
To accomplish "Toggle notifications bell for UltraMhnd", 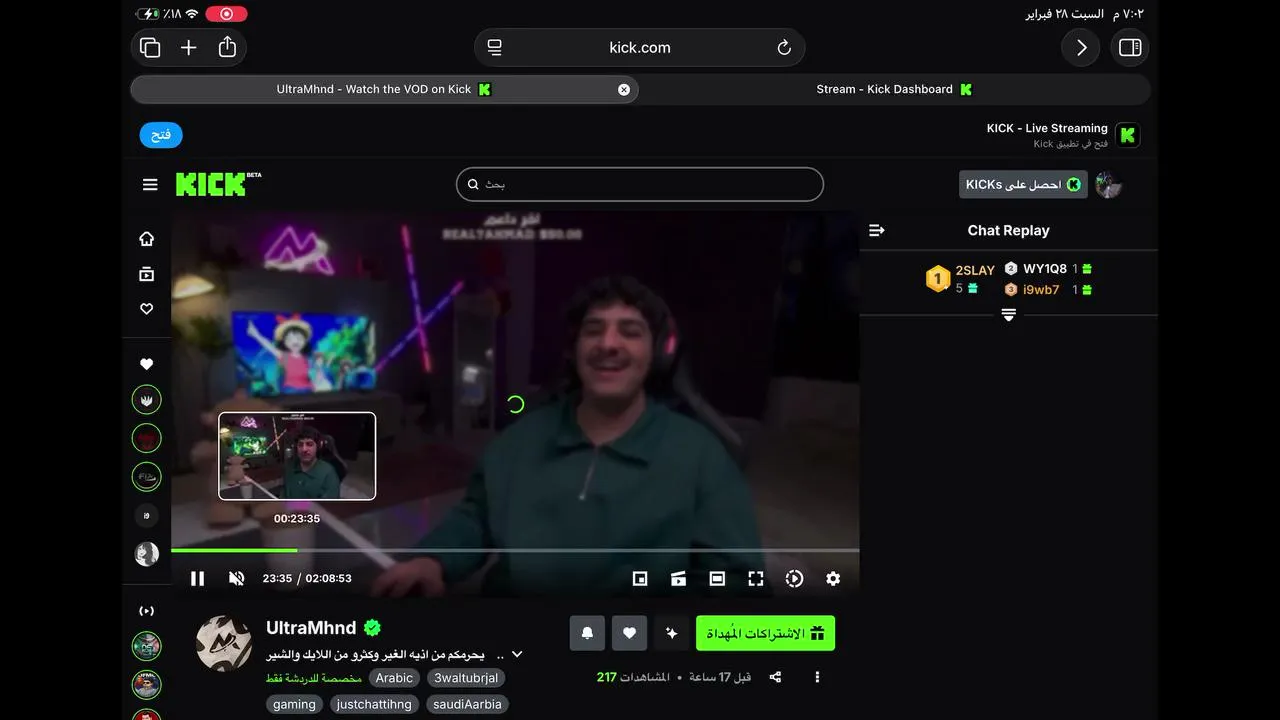I will point(588,633).
